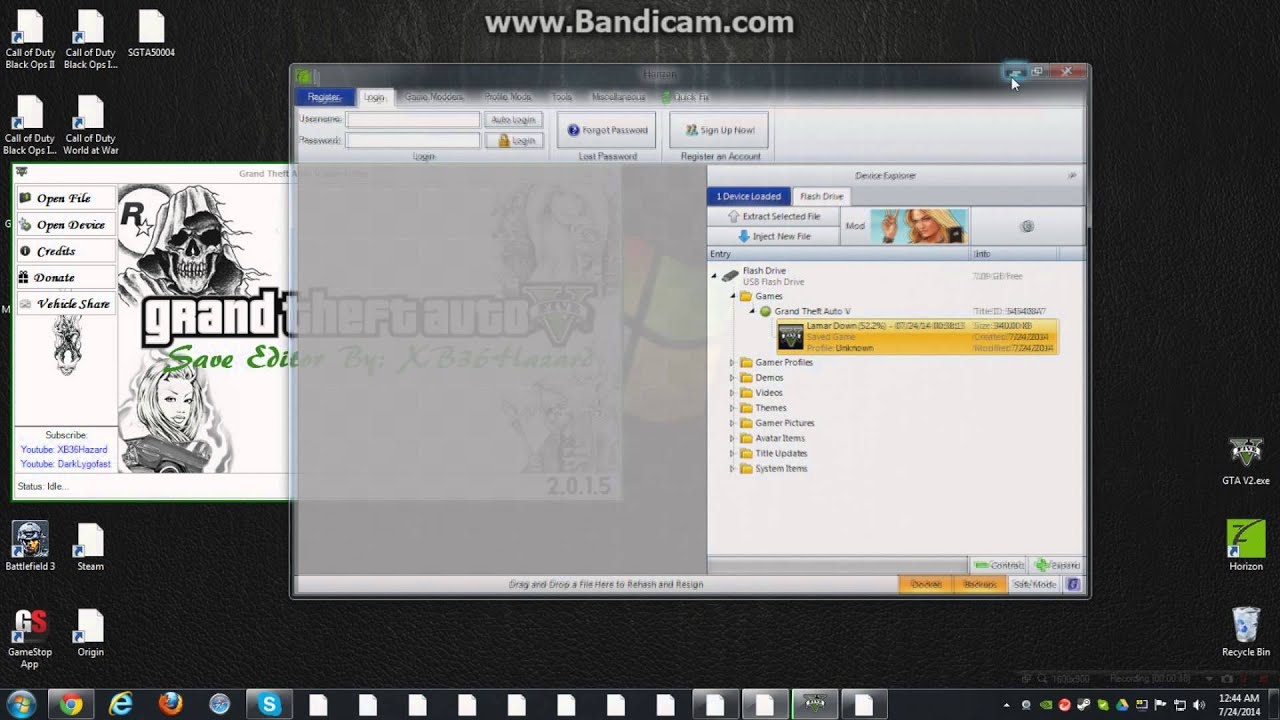The height and width of the screenshot is (720, 1280).
Task: Open the Profile Mods tab
Action: [x=508, y=97]
